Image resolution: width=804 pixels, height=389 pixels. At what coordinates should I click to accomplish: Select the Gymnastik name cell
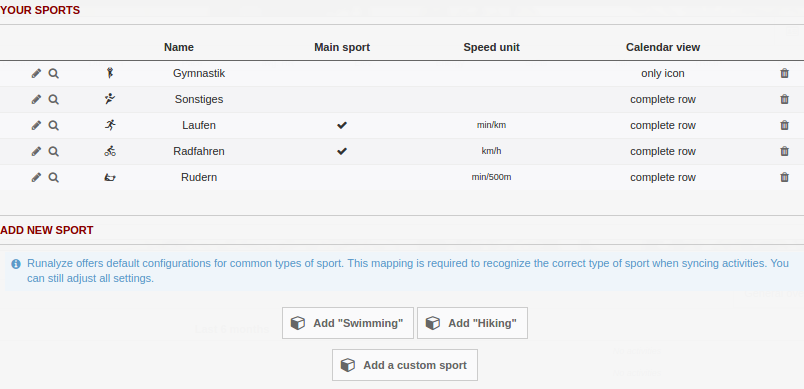pyautogui.click(x=199, y=73)
